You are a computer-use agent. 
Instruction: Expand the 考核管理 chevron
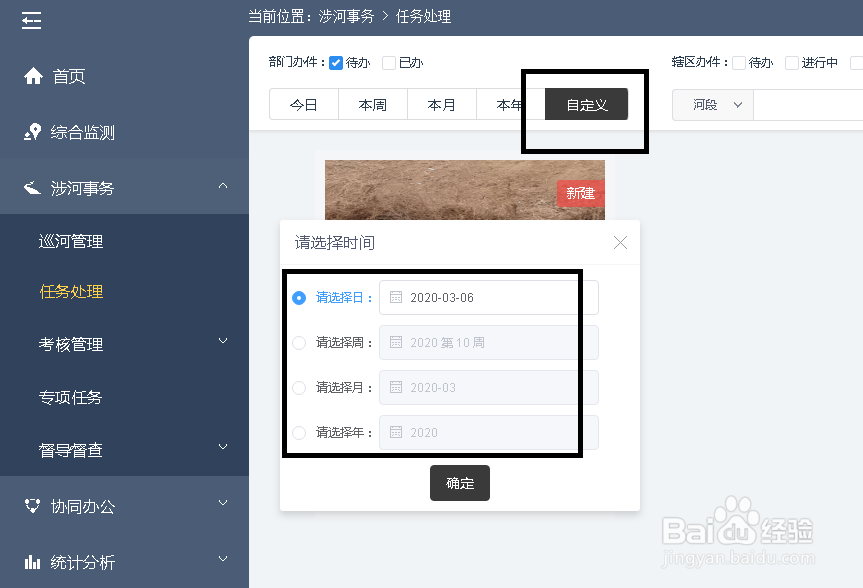(223, 341)
